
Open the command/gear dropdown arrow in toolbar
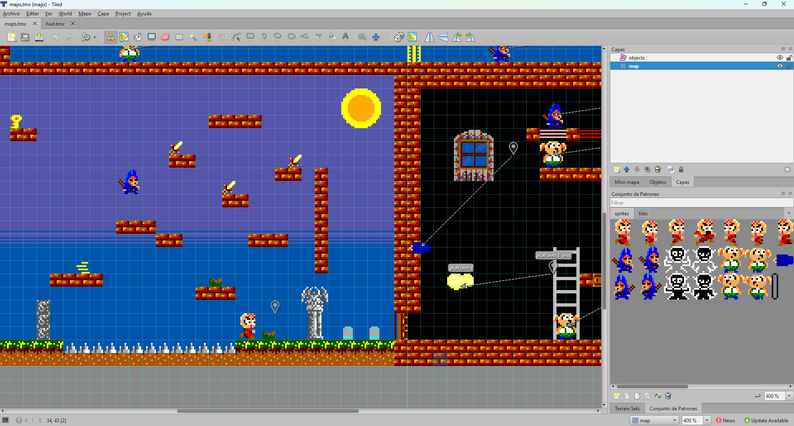pos(95,37)
